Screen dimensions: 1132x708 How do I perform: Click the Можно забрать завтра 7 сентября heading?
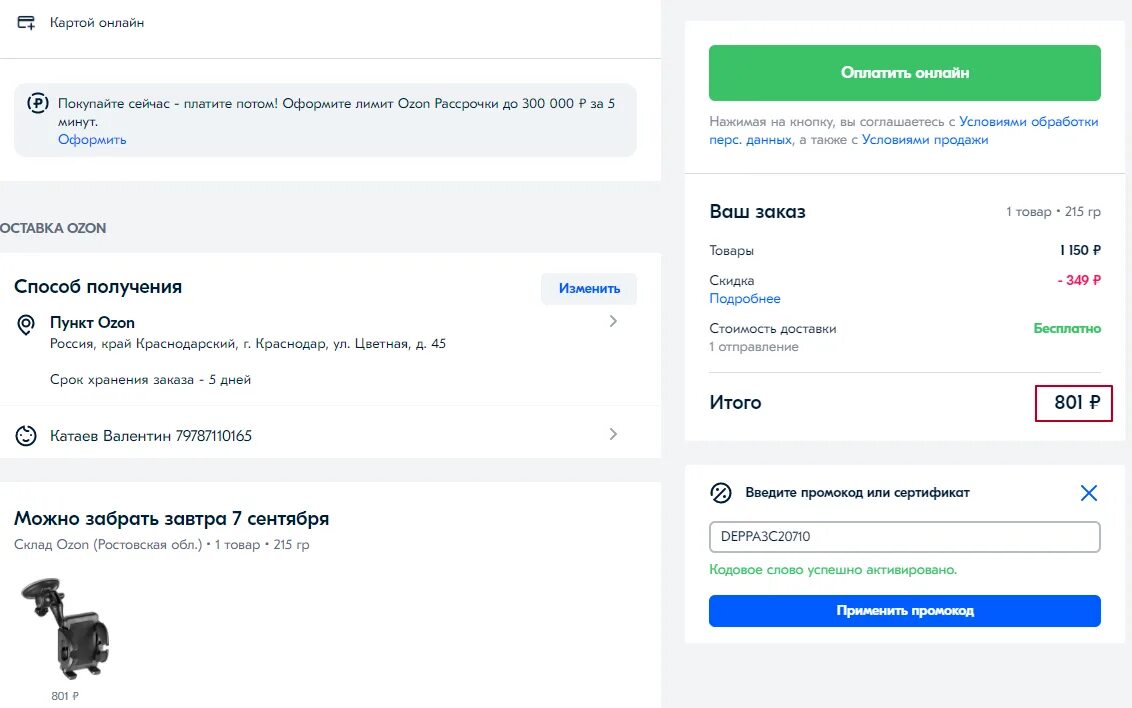tap(172, 519)
